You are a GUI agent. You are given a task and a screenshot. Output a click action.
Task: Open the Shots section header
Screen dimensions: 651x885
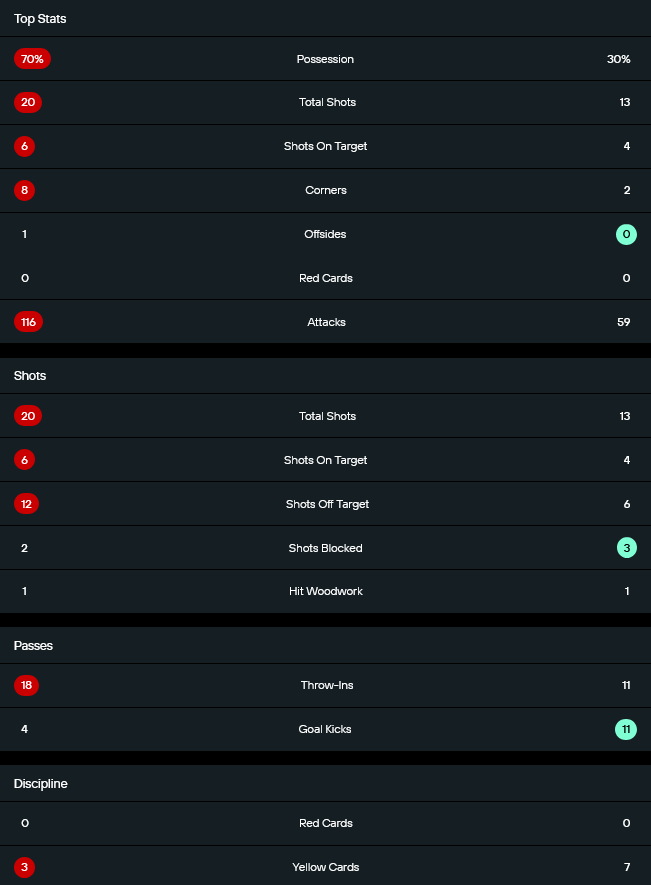point(30,376)
